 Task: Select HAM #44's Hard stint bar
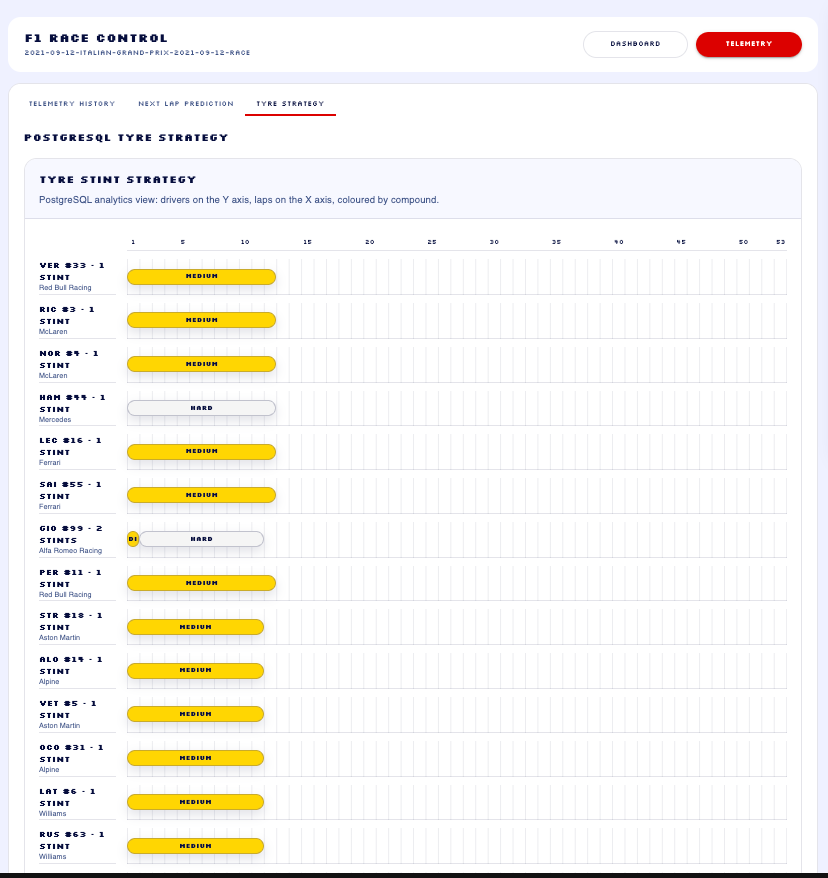[x=202, y=408]
